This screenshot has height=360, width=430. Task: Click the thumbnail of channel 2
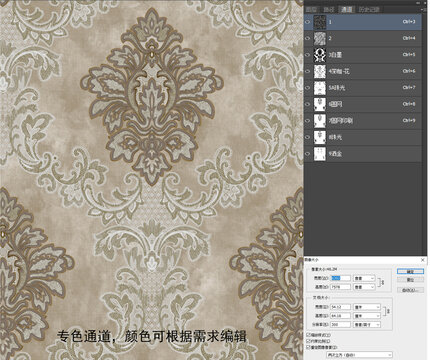320,38
